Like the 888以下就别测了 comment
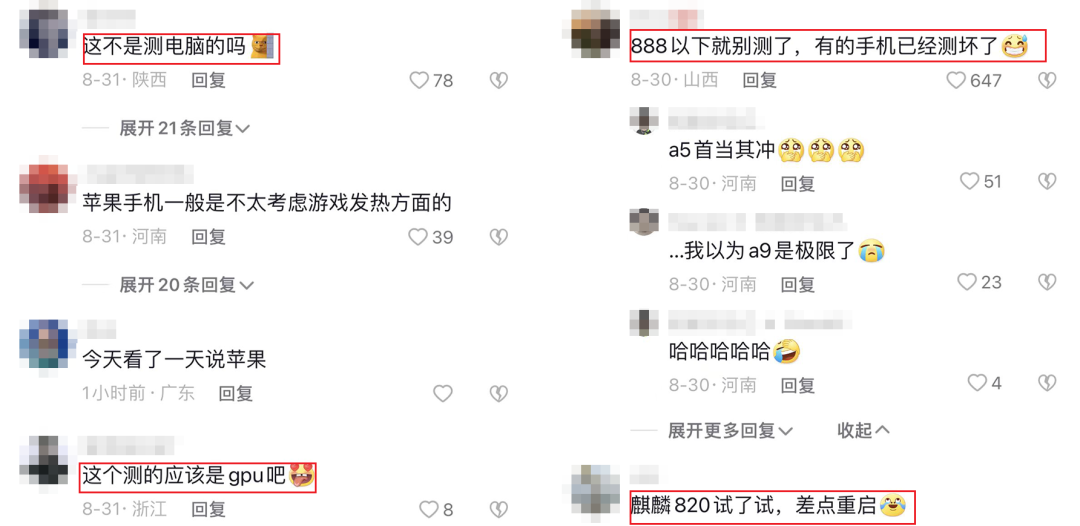Screen dimensions: 1080x526 (x=956, y=81)
